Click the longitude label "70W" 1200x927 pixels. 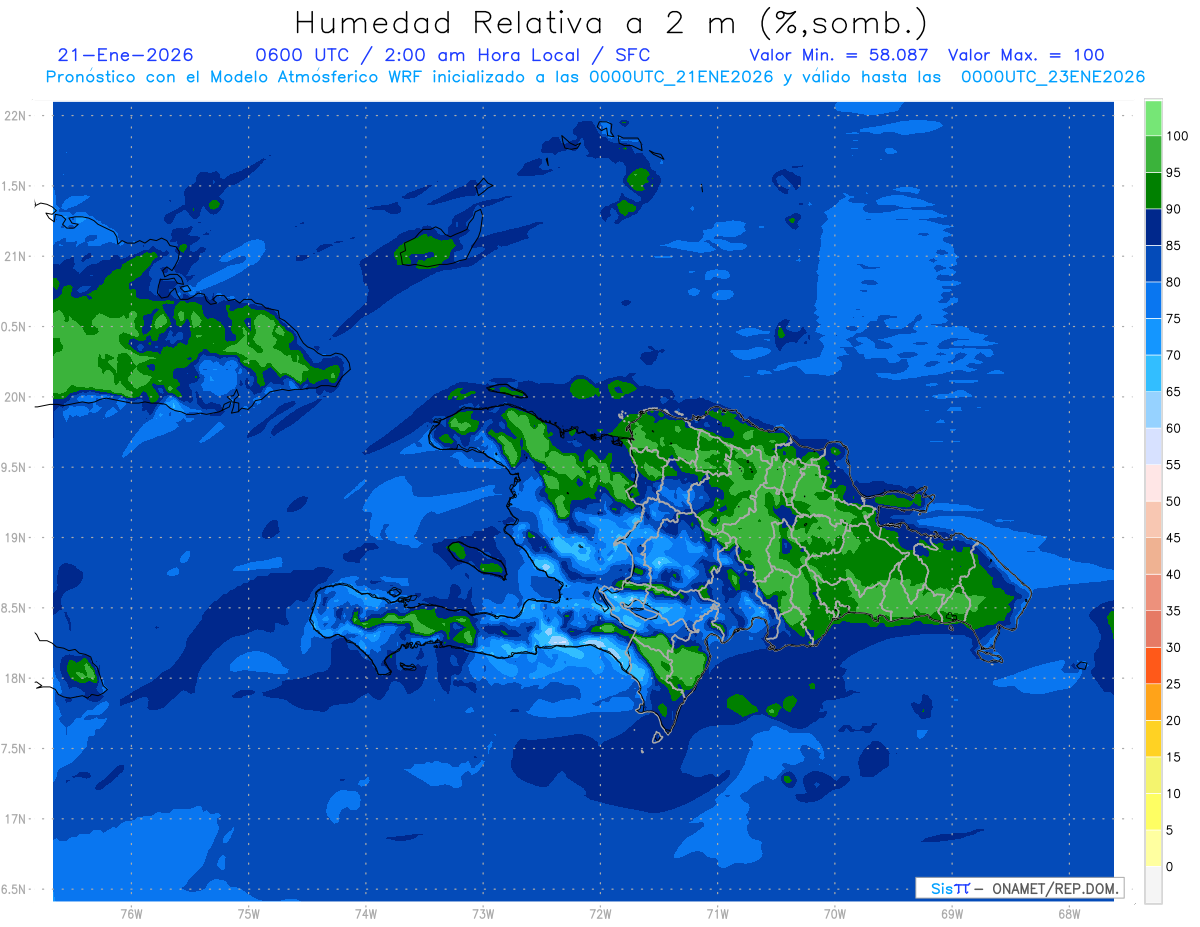(835, 914)
